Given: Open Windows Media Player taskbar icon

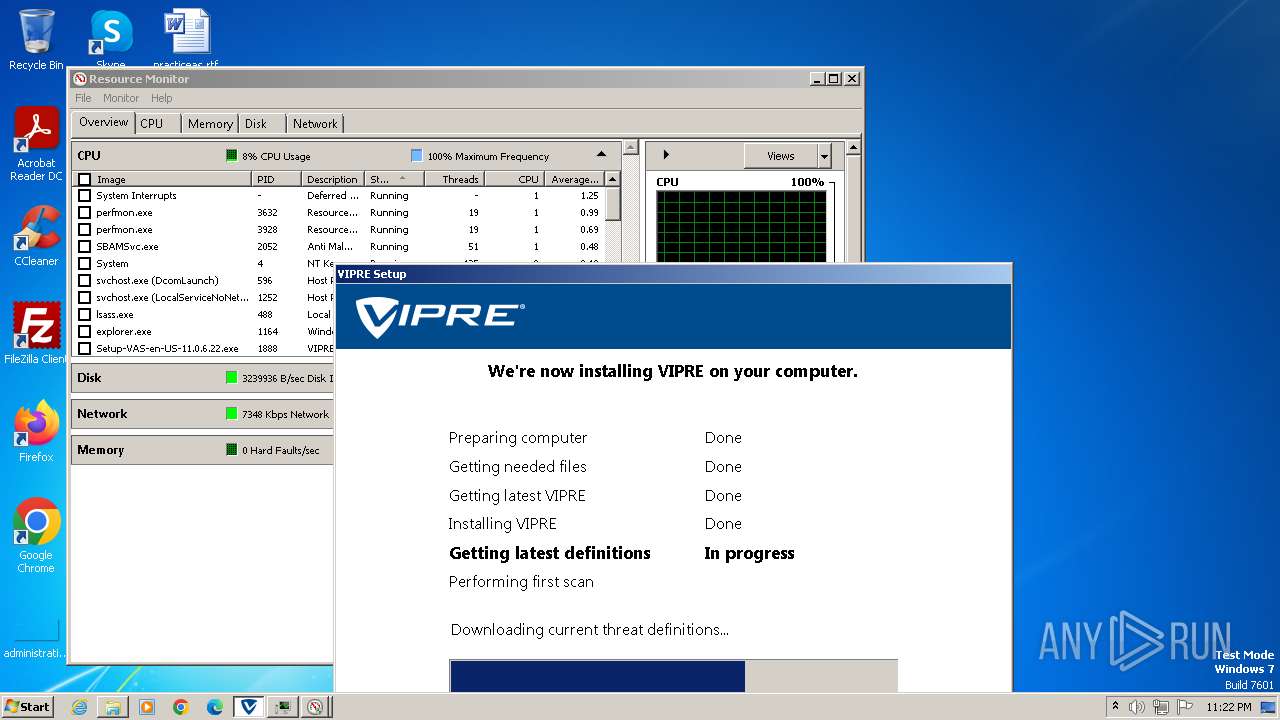Looking at the screenshot, I should (x=147, y=707).
